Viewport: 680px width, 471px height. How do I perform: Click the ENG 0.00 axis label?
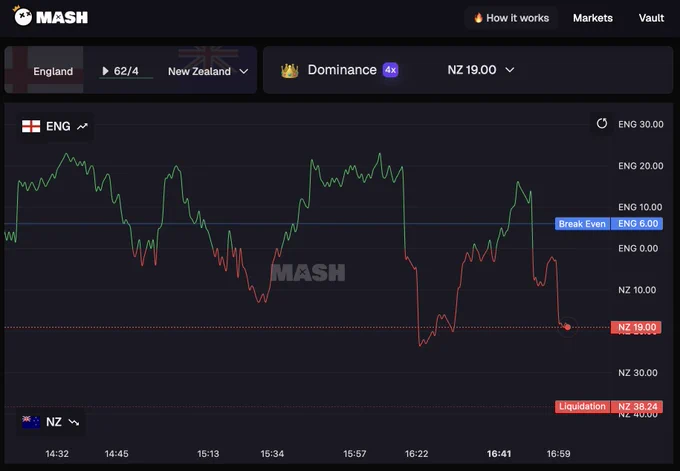point(638,249)
